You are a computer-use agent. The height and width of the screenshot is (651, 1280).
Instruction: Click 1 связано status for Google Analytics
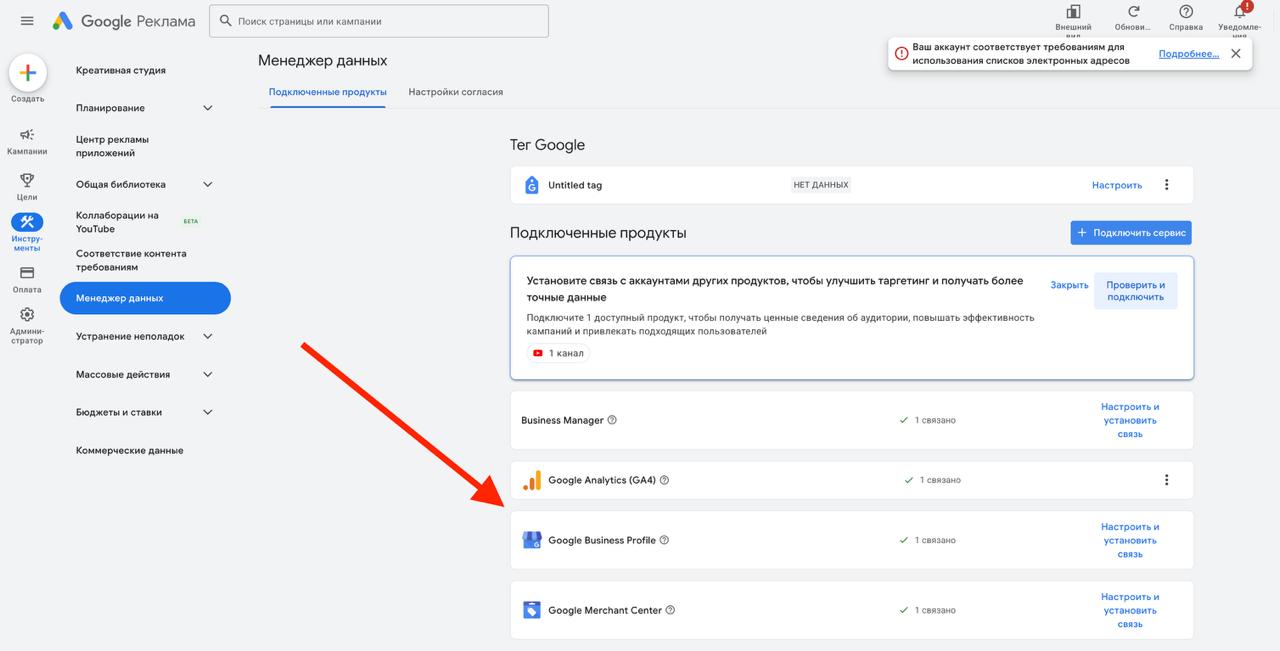932,480
